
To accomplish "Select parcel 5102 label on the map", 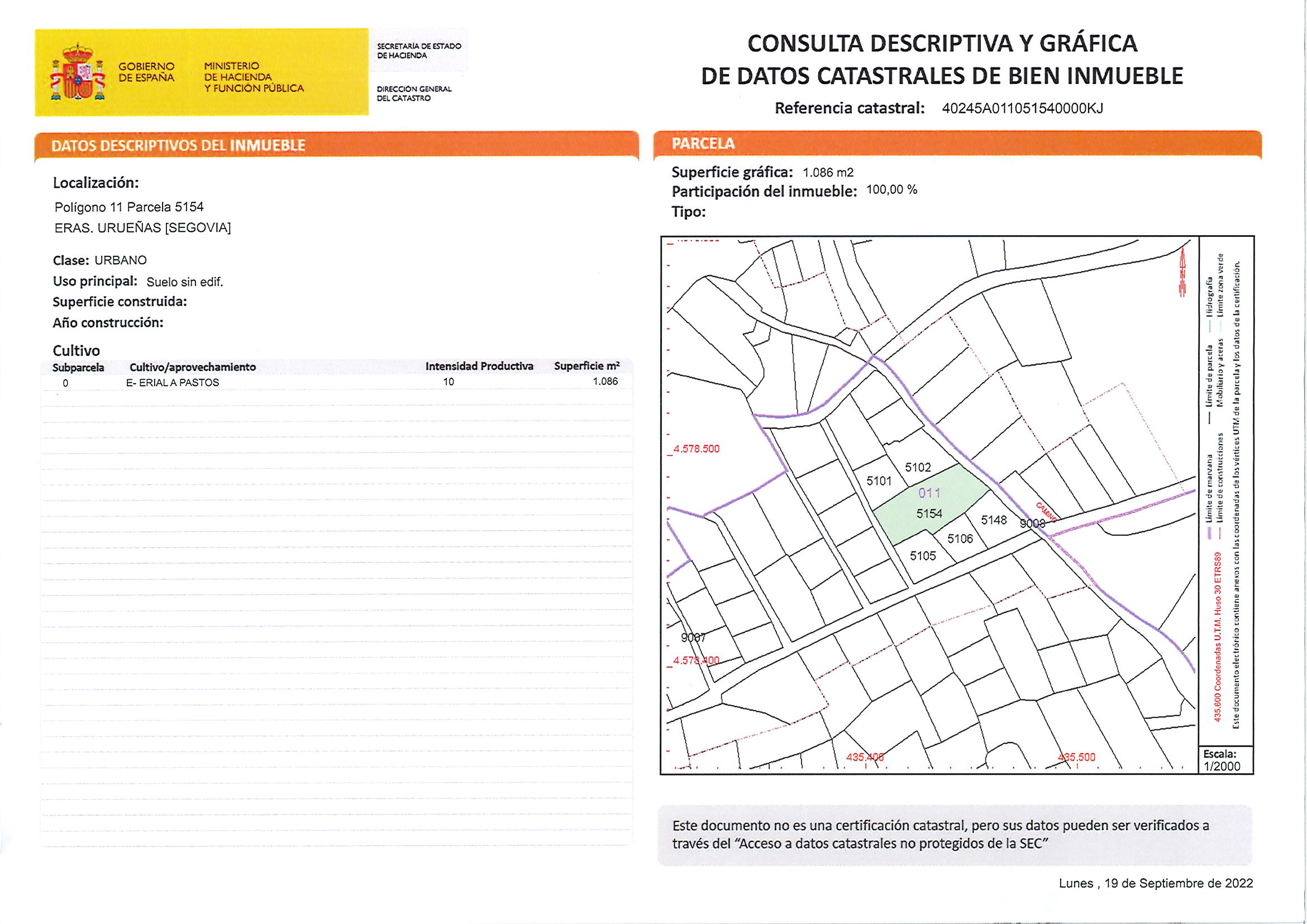I will coord(918,468).
